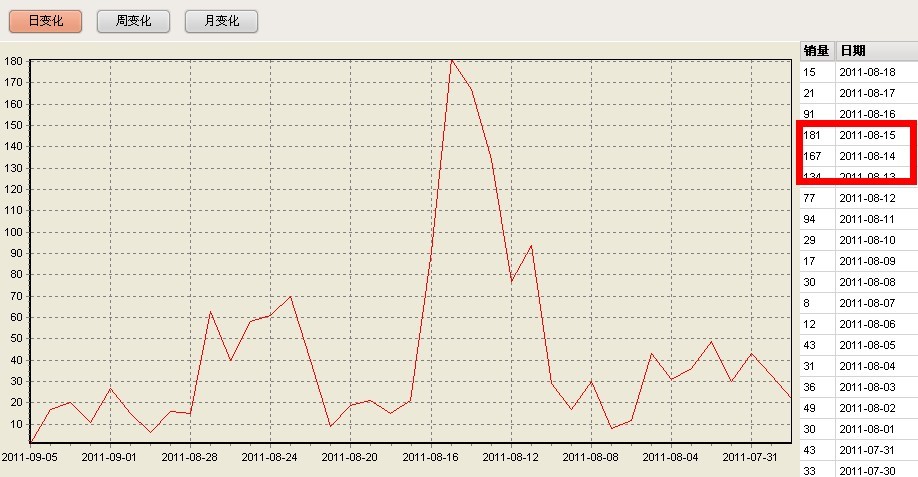Select the 日变化 daily view button
The image size is (918, 477).
(x=45, y=21)
